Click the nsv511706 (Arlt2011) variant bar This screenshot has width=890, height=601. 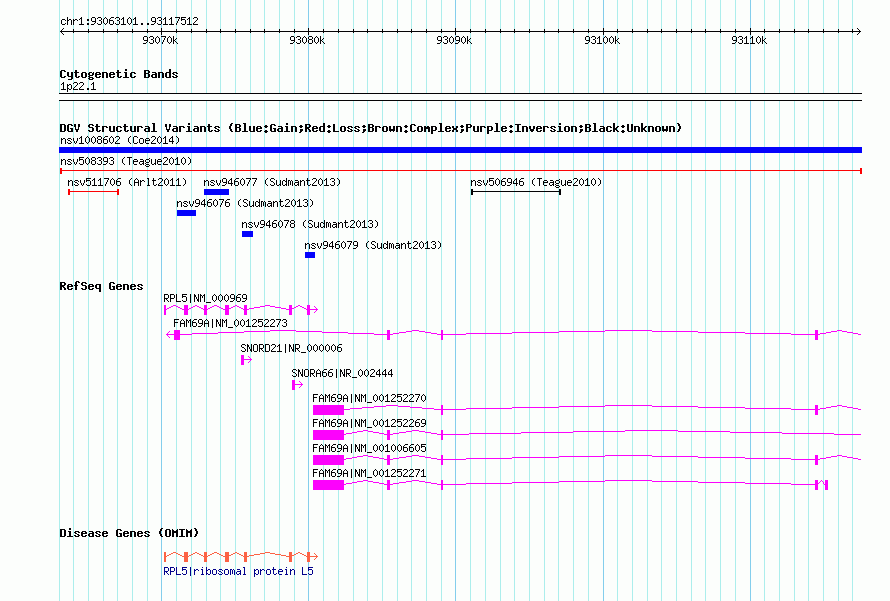pos(94,192)
